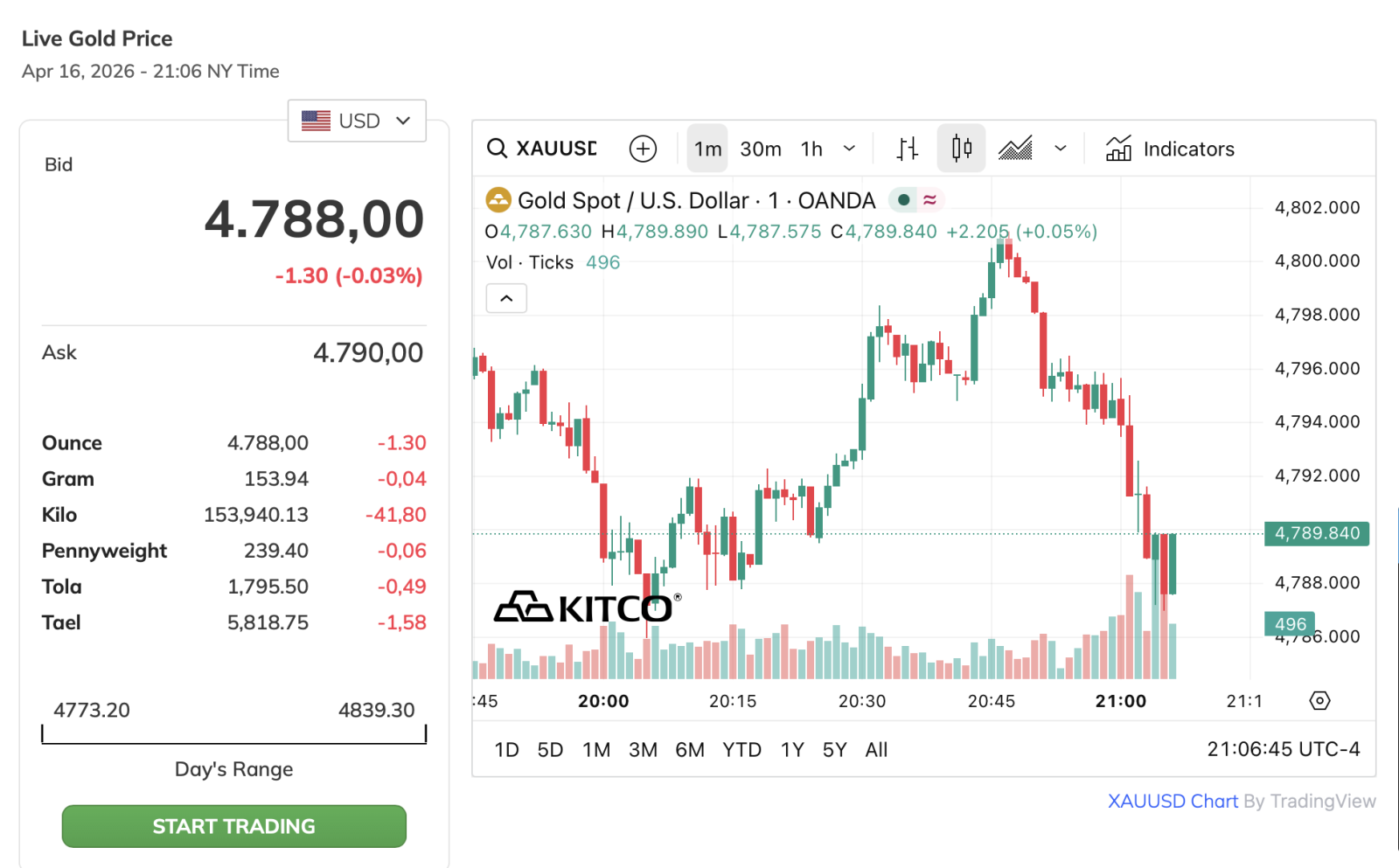Switch chart to Area style
The width and height of the screenshot is (1399, 868).
tap(1015, 149)
